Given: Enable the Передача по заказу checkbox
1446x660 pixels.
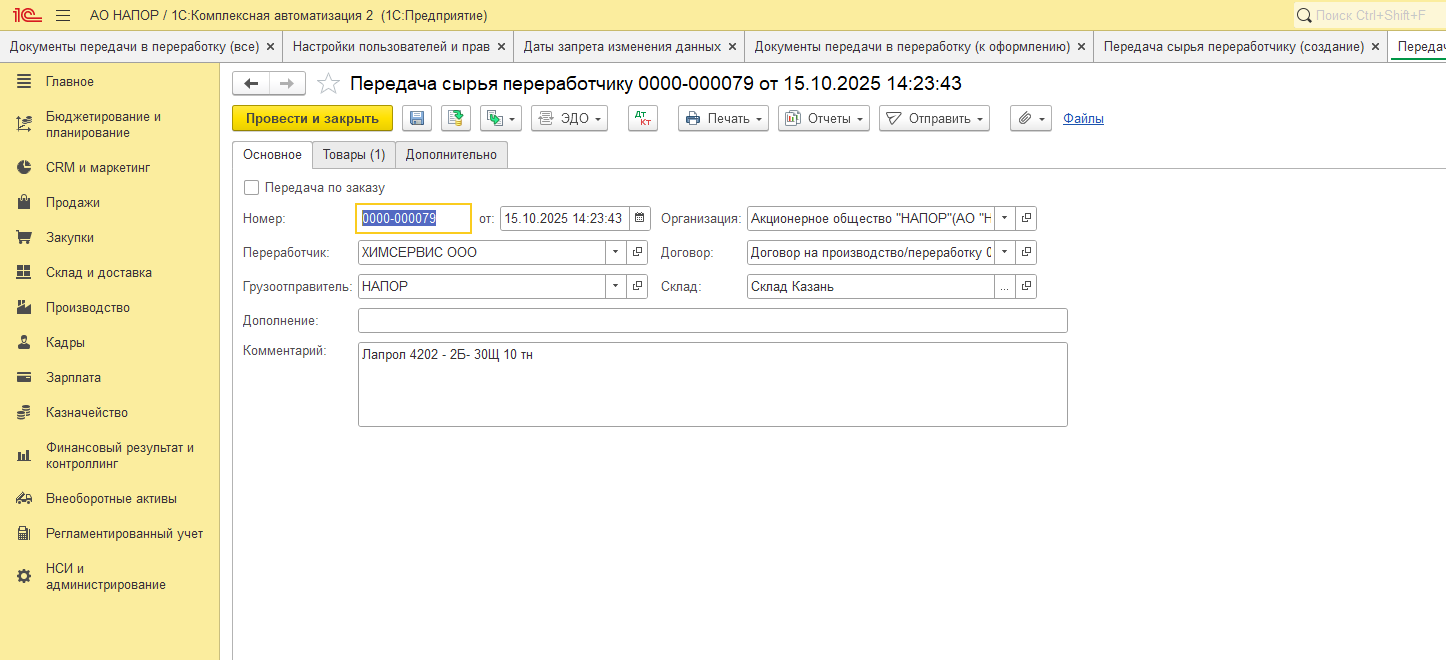Looking at the screenshot, I should (251, 187).
